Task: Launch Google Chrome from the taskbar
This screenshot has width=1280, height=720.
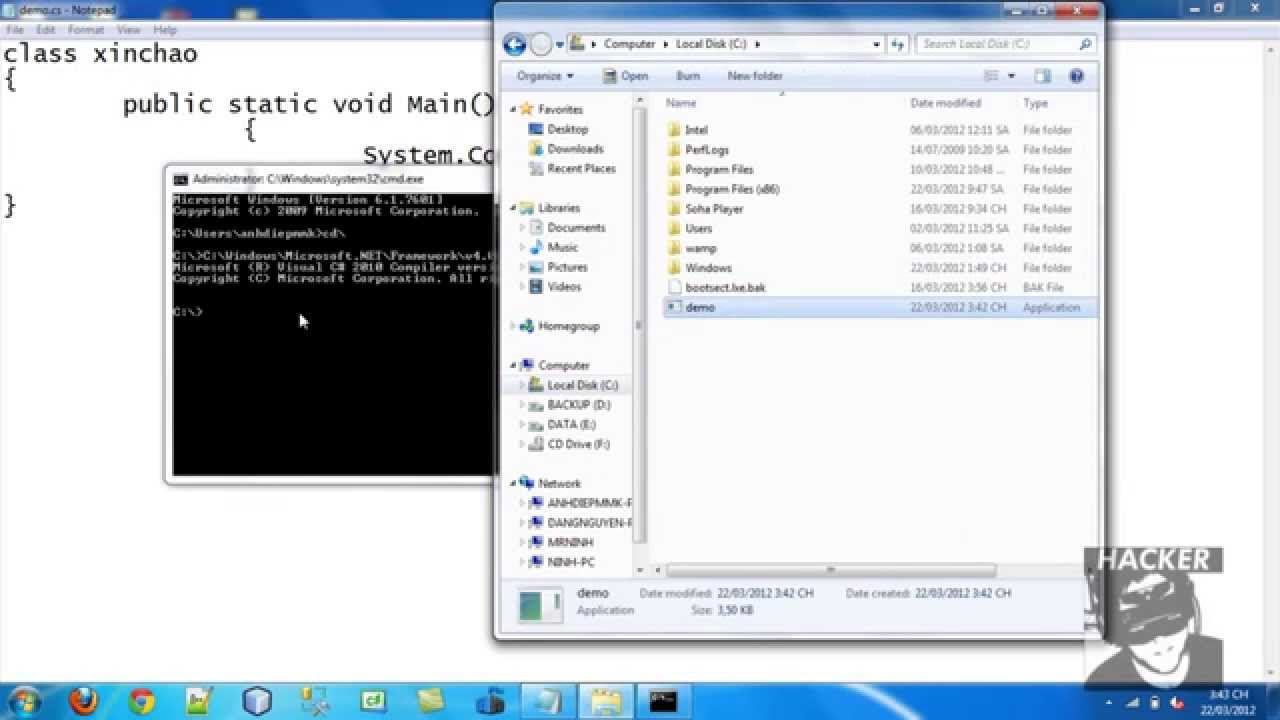Action: (141, 701)
